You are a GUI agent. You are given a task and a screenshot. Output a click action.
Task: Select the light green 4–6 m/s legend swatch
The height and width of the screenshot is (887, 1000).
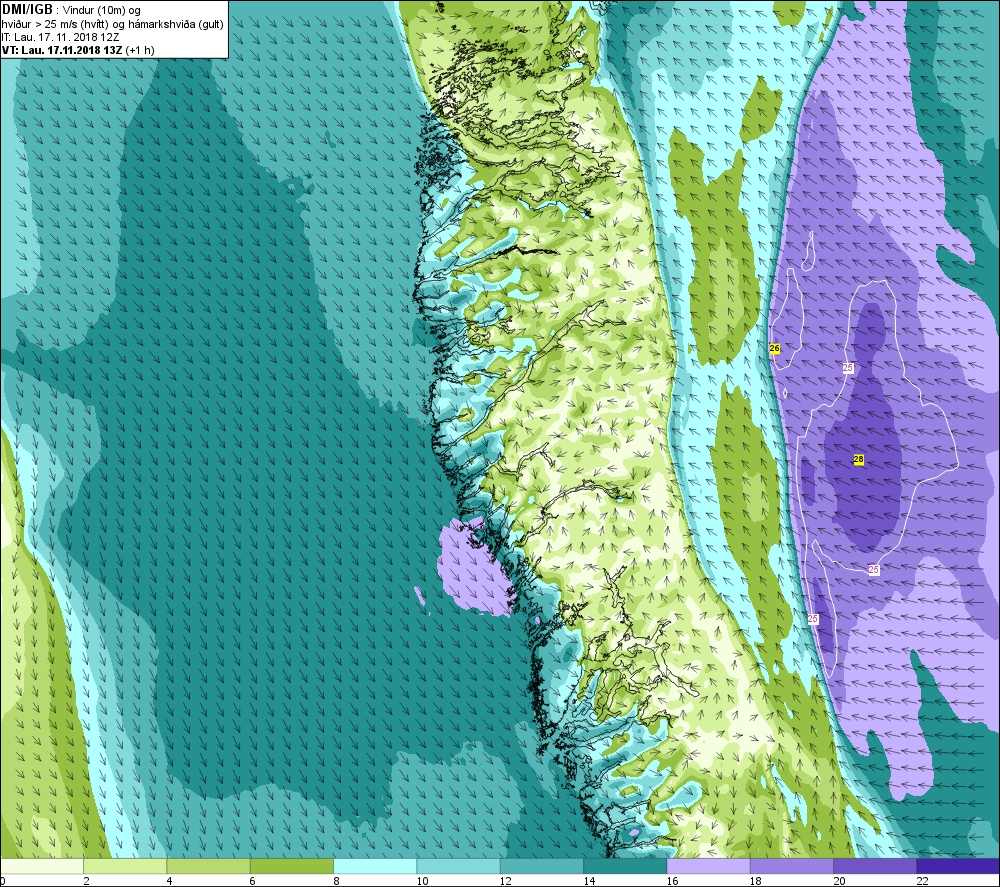pyautogui.click(x=209, y=866)
